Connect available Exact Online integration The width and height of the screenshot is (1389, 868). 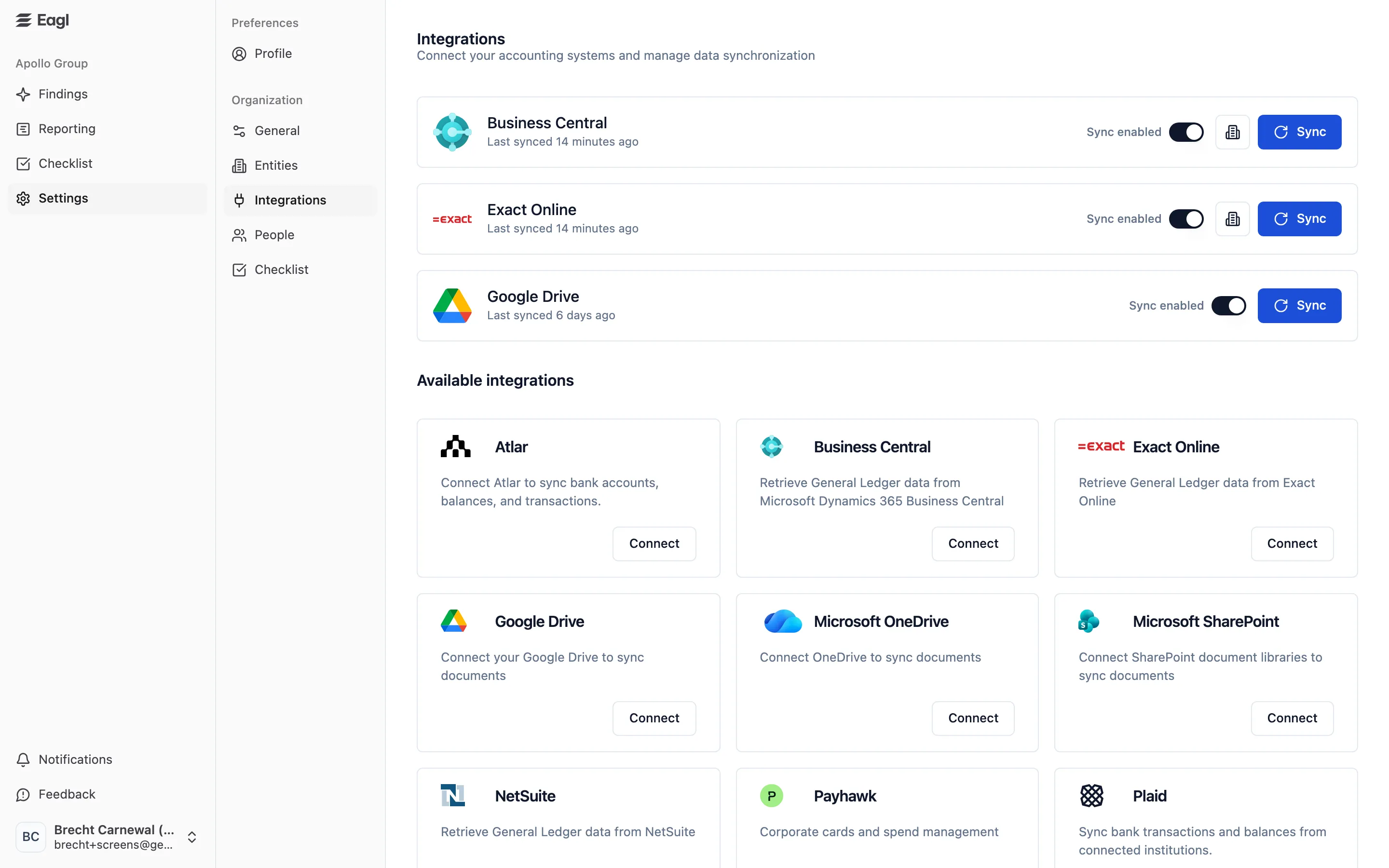(x=1292, y=543)
